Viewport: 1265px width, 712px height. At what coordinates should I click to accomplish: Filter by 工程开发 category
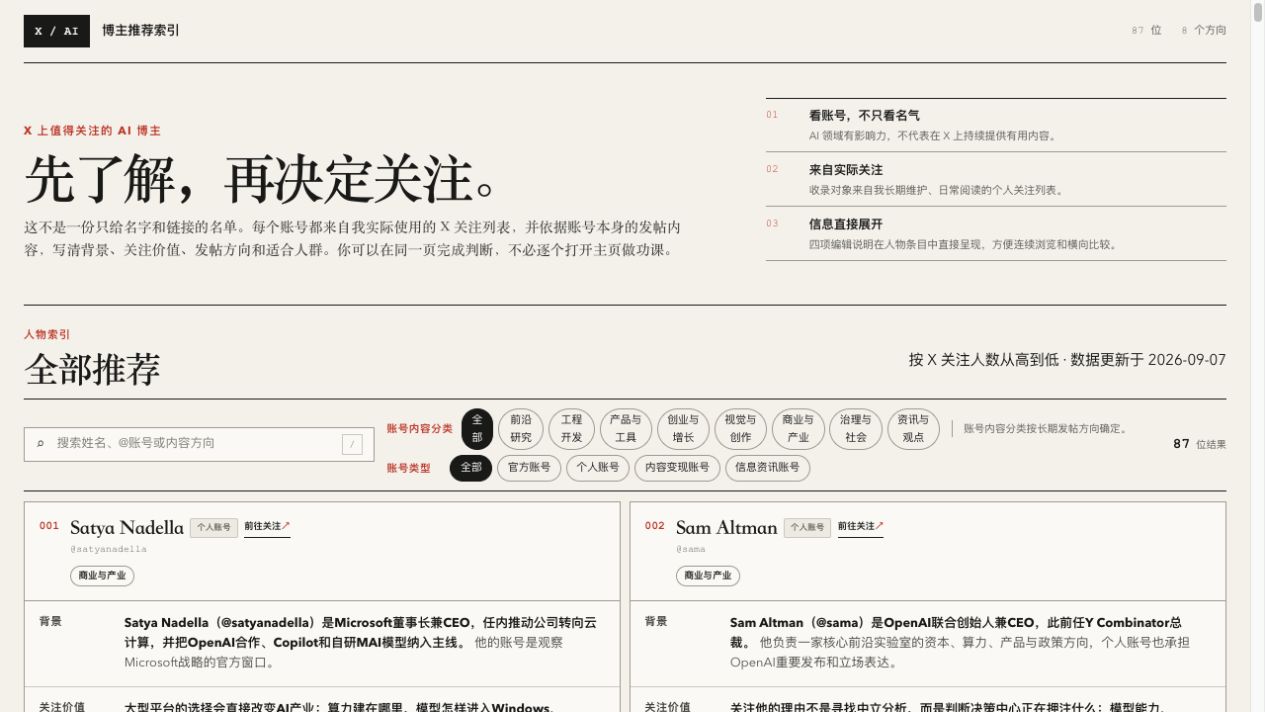[x=571, y=428]
